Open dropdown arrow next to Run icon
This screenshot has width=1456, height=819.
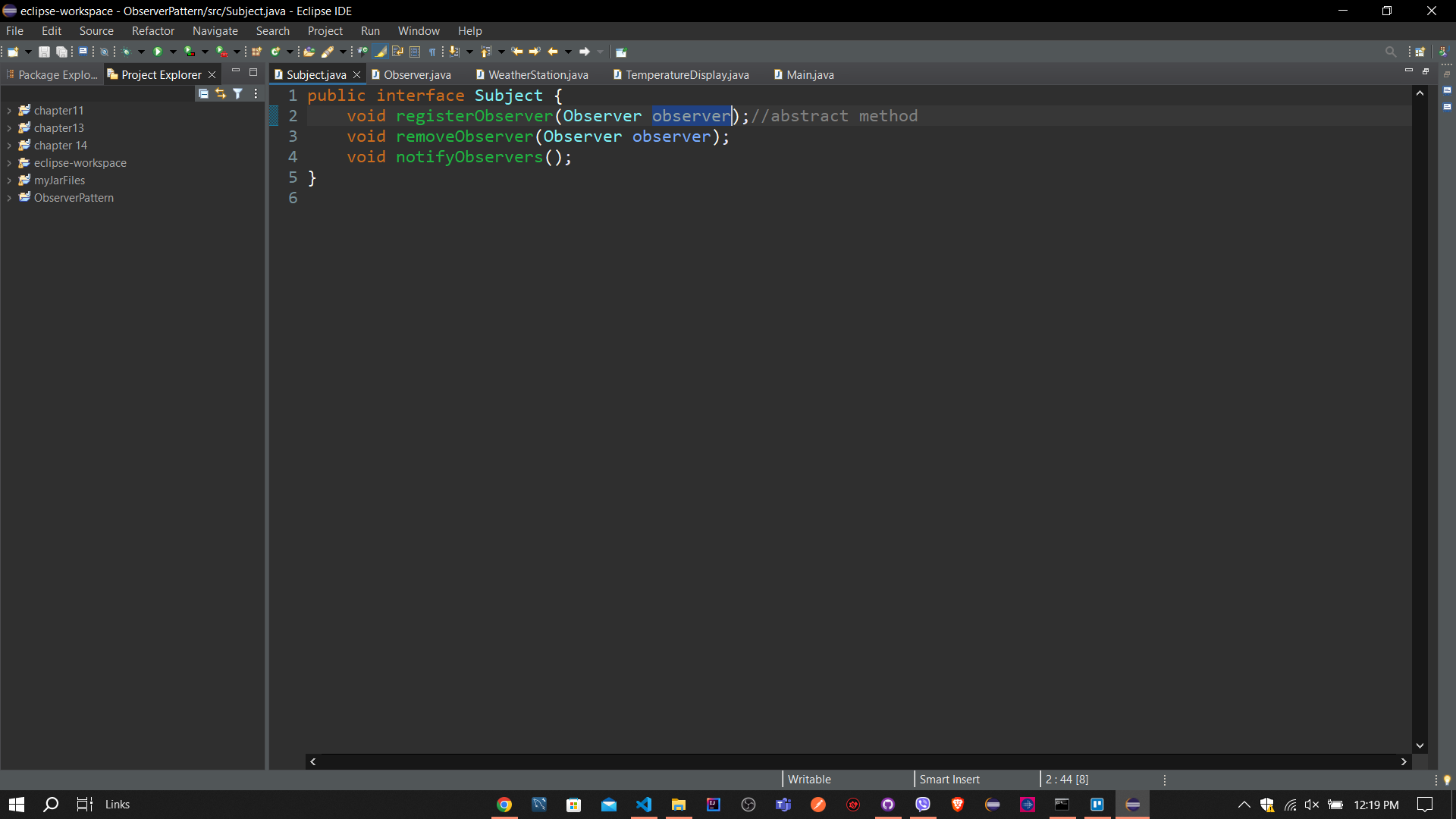[x=173, y=52]
